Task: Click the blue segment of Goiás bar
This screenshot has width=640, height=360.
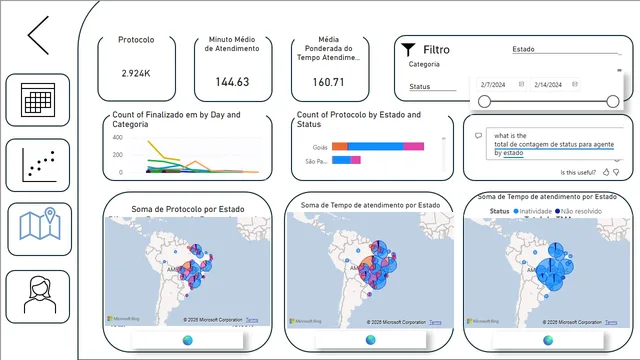Action: click(x=376, y=147)
